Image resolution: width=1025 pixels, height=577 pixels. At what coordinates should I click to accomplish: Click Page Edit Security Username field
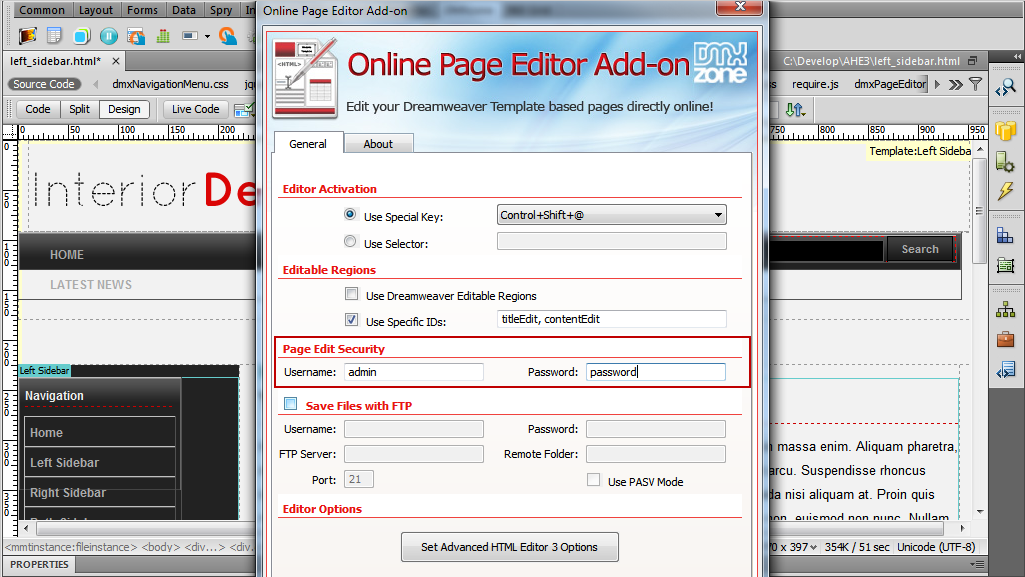tap(414, 372)
